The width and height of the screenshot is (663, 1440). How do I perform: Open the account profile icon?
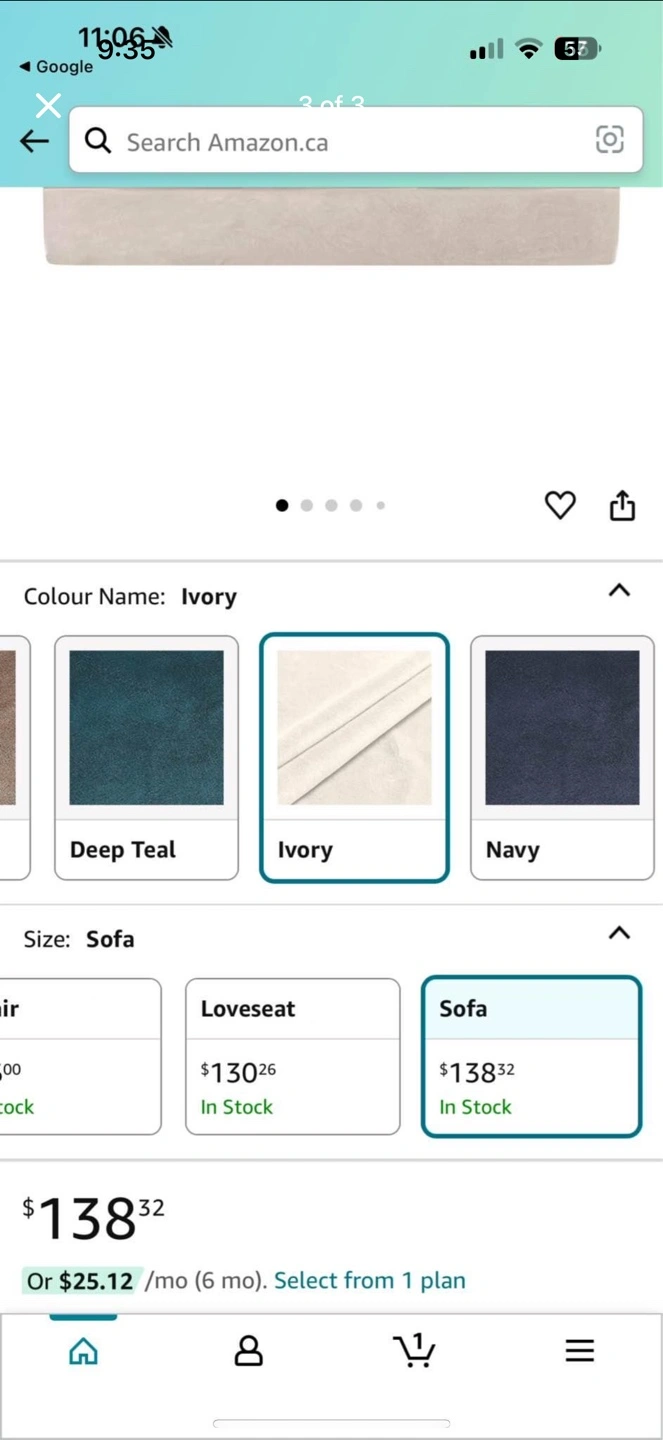[248, 1351]
